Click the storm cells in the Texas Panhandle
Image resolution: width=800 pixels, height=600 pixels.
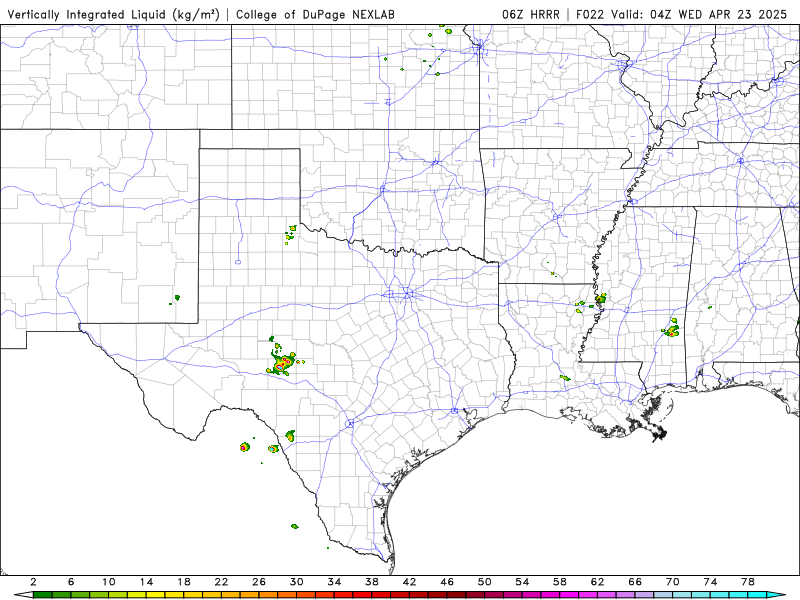(x=291, y=233)
